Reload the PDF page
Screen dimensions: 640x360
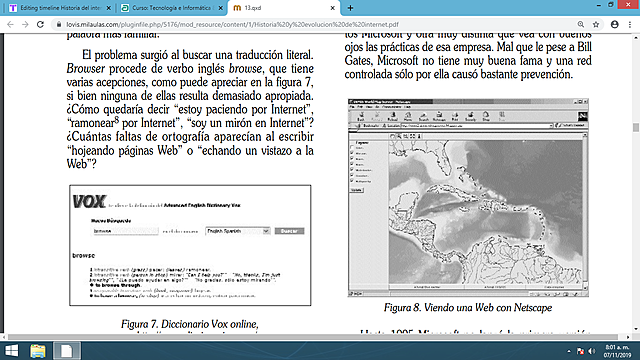pos(40,24)
